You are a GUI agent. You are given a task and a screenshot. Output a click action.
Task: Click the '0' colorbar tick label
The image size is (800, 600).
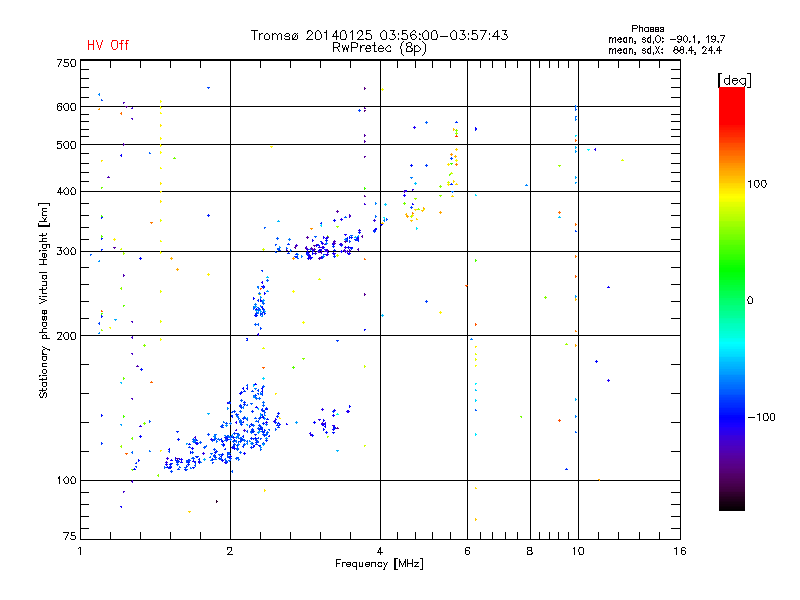pos(749,300)
